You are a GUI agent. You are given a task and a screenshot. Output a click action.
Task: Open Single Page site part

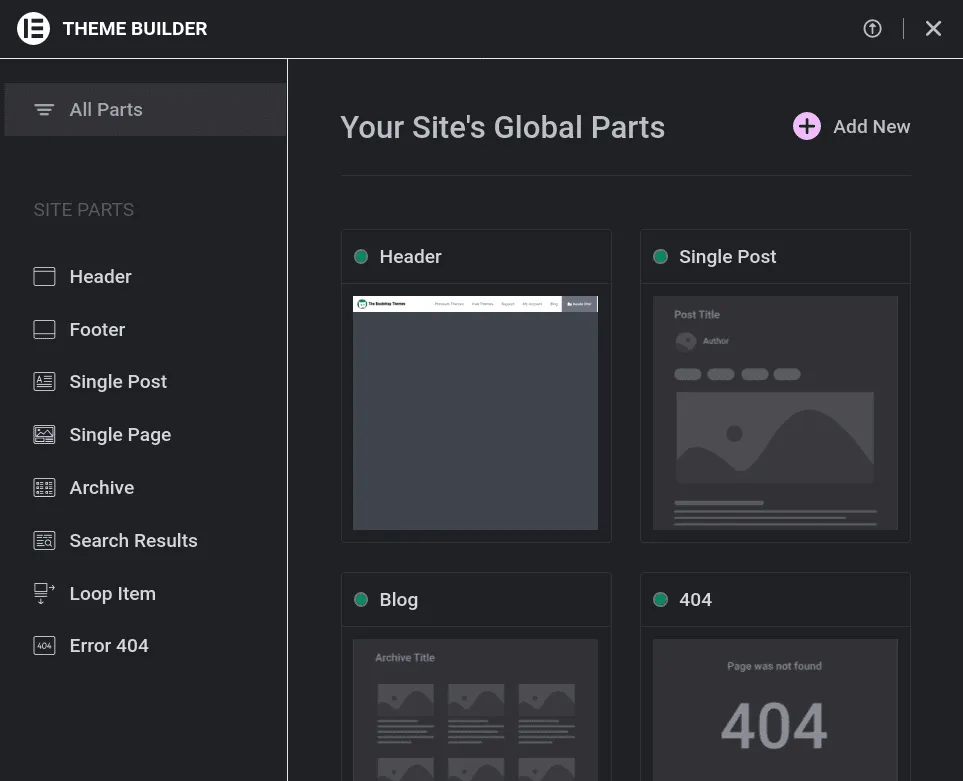pyautogui.click(x=120, y=435)
